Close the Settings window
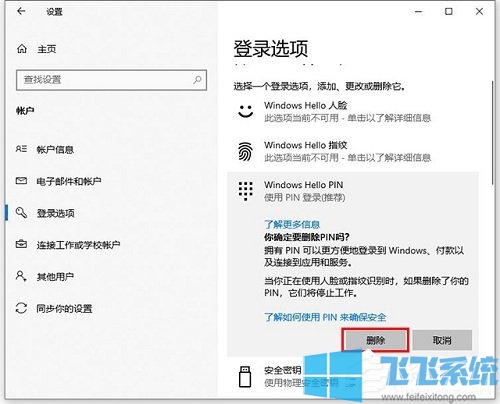The width and height of the screenshot is (500, 404). 479,11
